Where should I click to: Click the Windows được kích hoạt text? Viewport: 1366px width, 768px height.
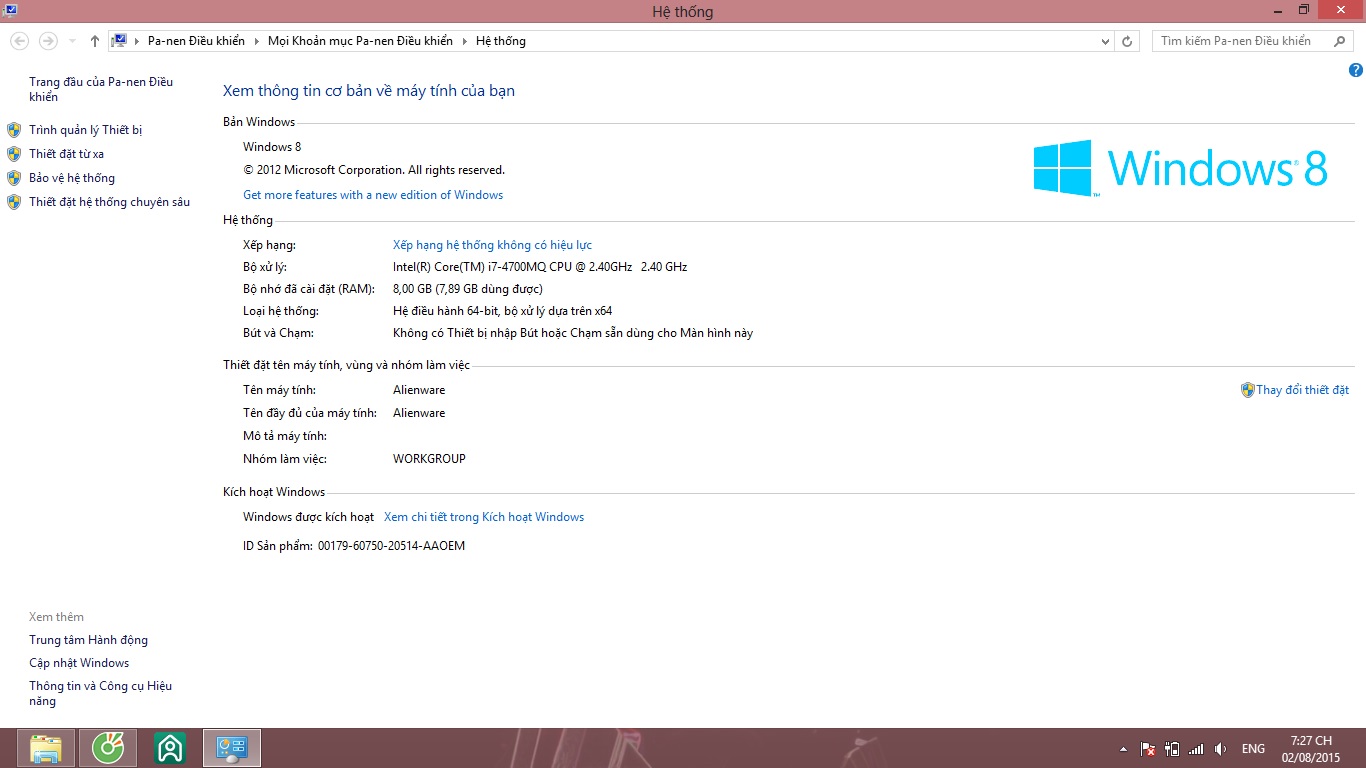tap(308, 517)
